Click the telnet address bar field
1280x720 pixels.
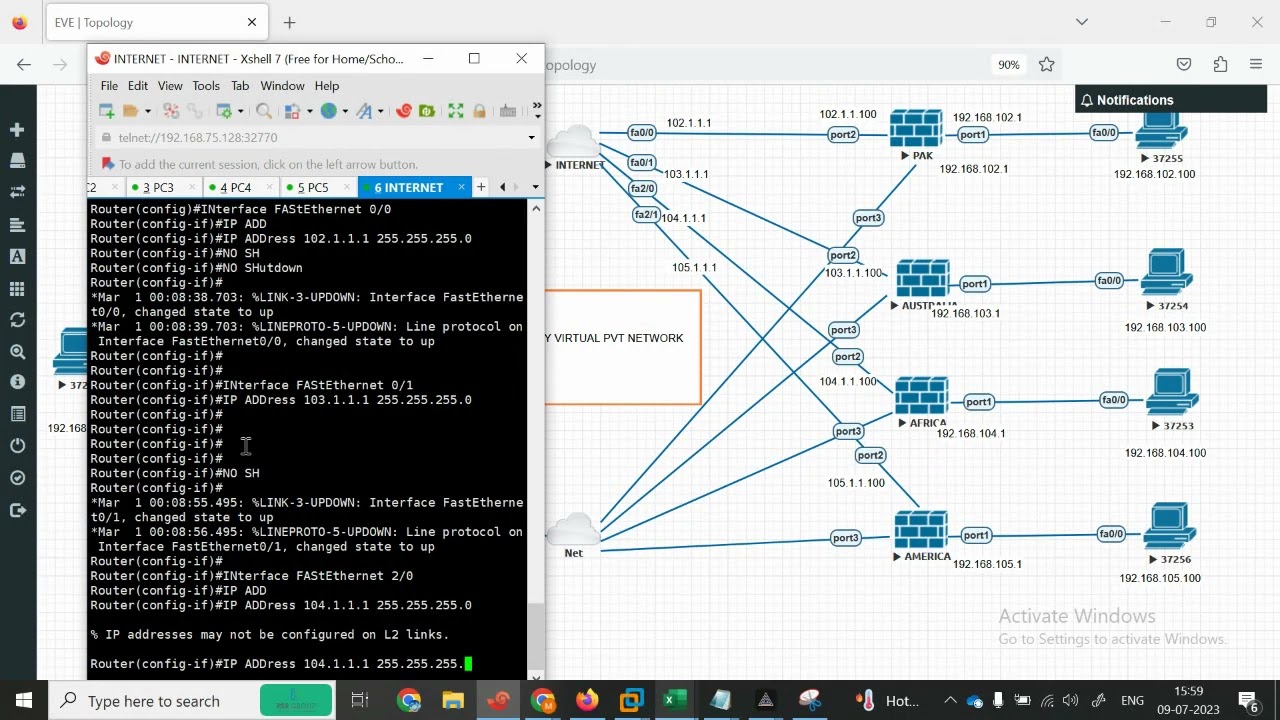point(316,138)
